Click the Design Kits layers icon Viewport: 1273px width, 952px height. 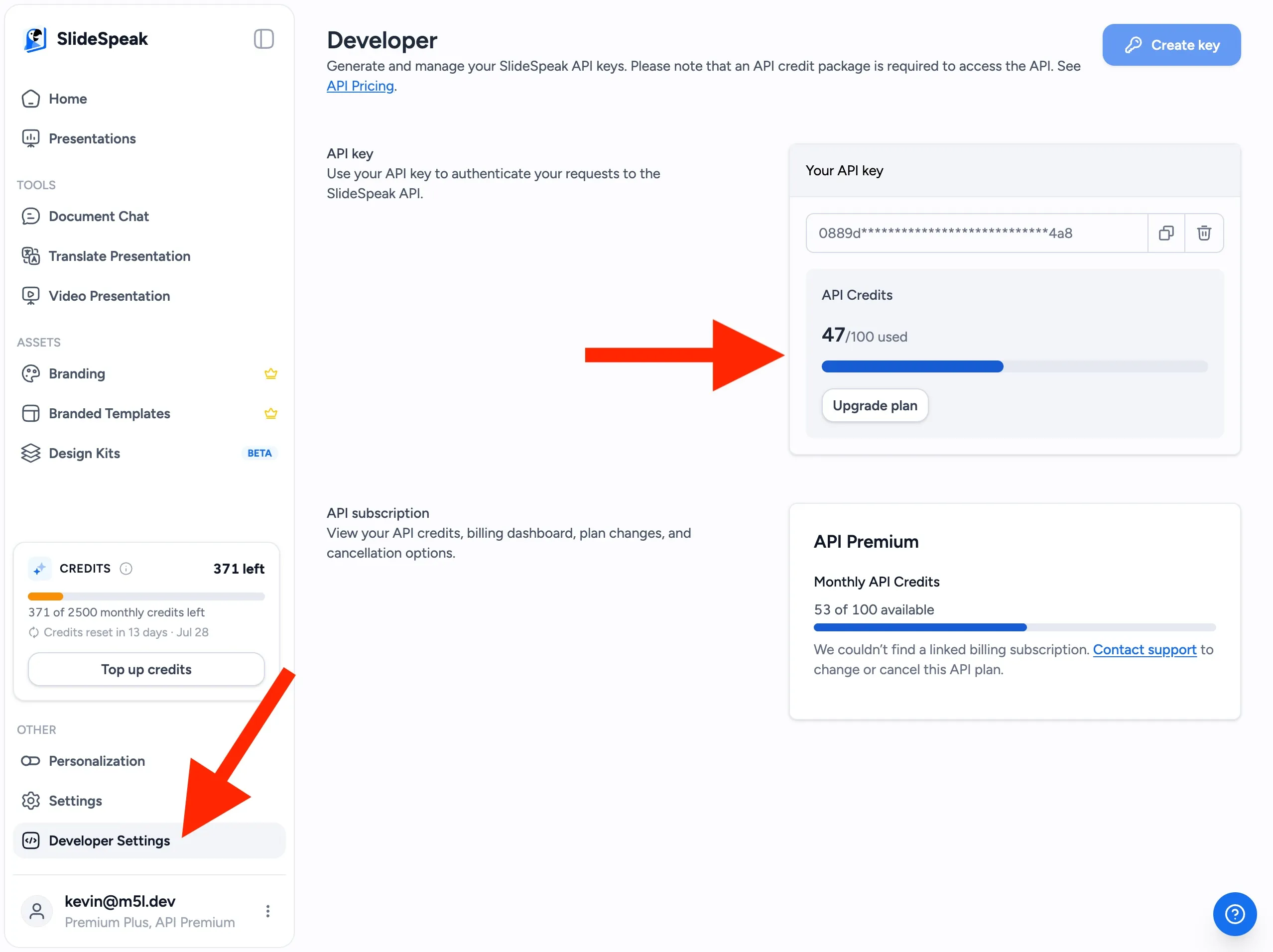[30, 453]
